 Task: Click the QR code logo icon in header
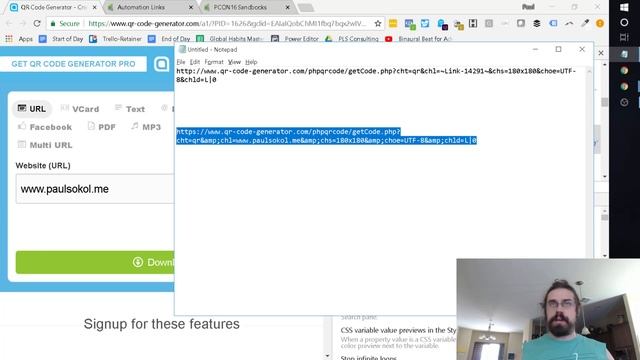click(x=161, y=64)
